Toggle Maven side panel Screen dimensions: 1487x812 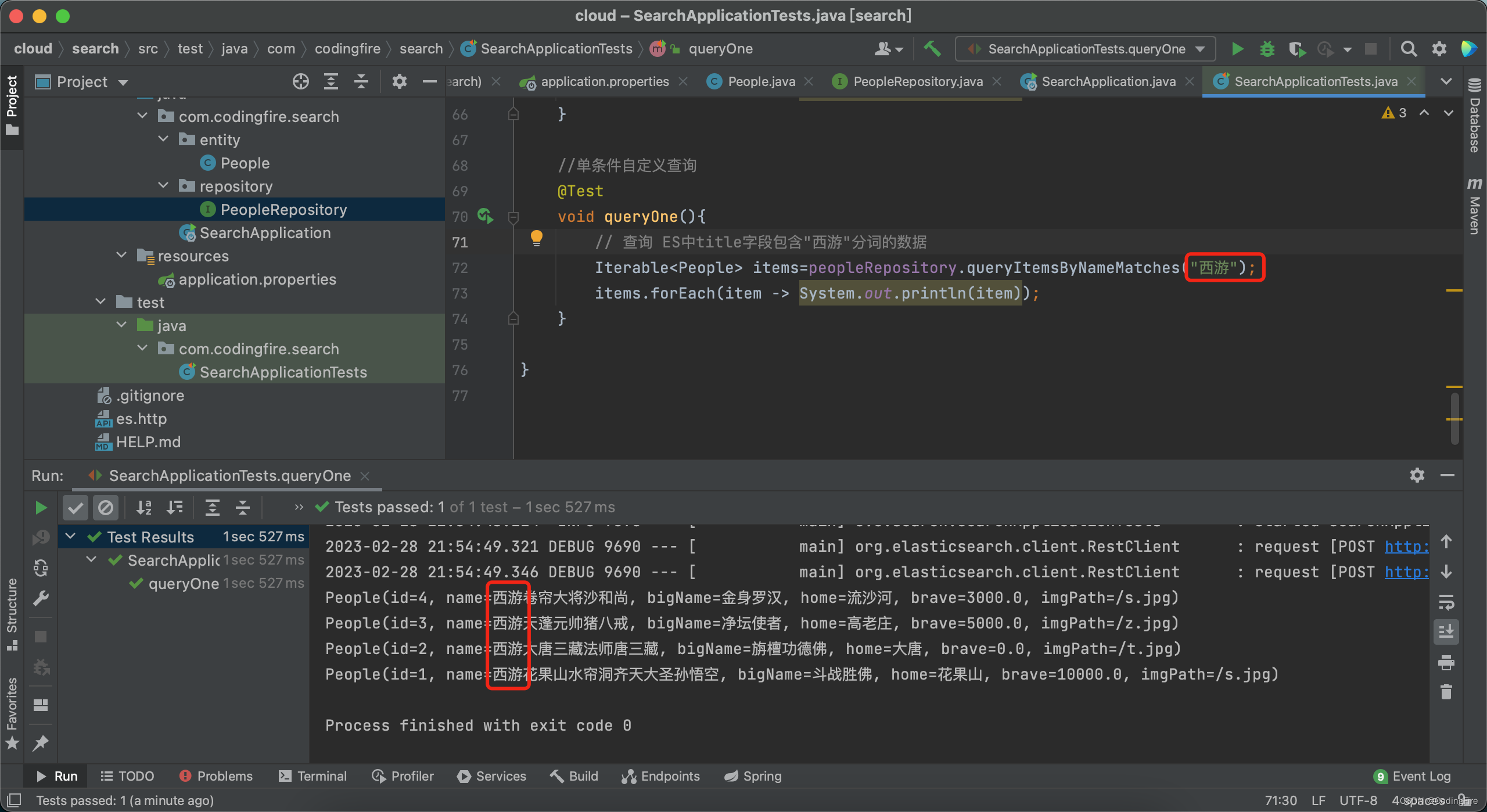click(1474, 206)
